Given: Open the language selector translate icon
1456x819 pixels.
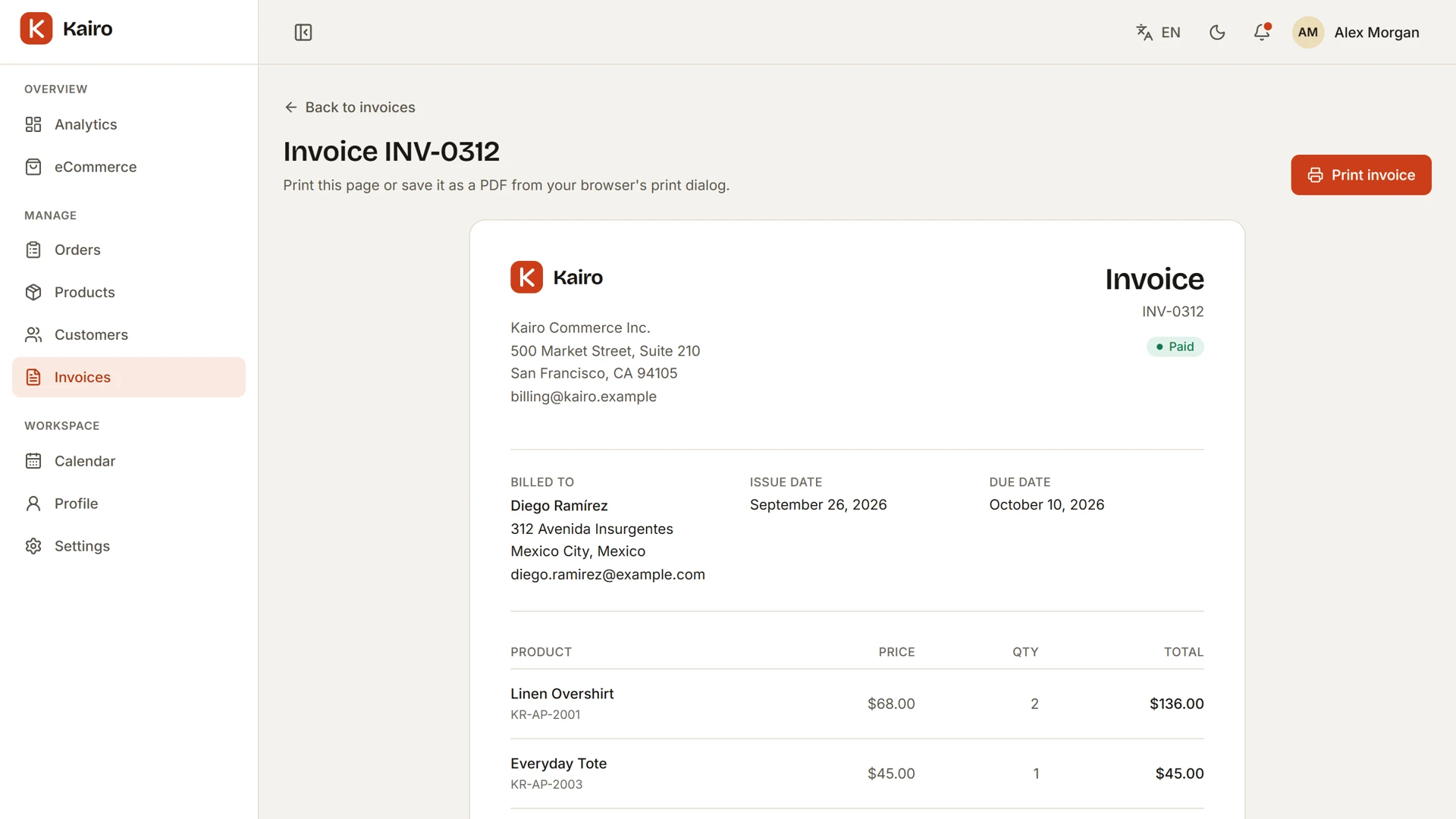Looking at the screenshot, I should pyautogui.click(x=1144, y=33).
